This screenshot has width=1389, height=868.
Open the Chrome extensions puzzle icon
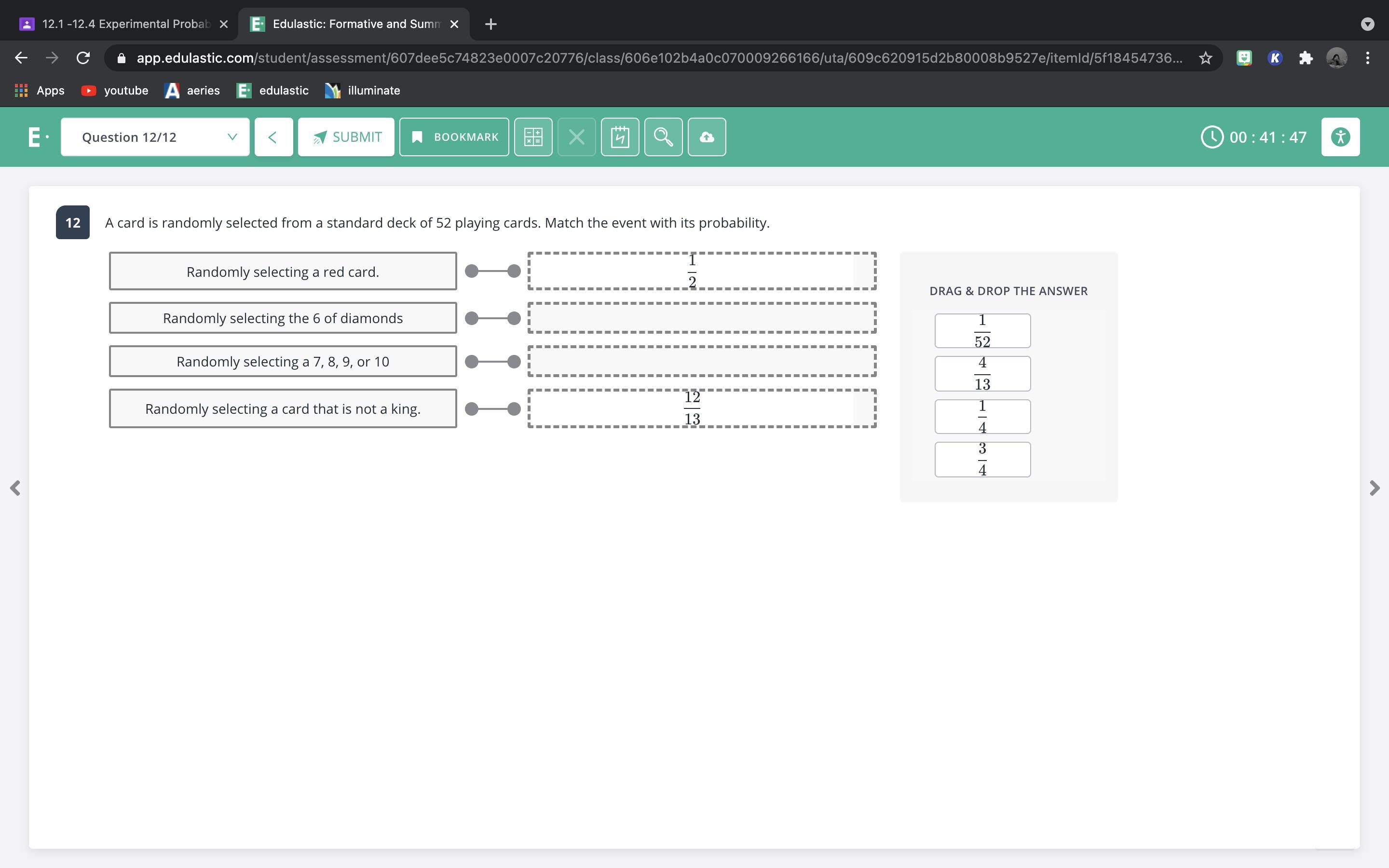tap(1305, 58)
